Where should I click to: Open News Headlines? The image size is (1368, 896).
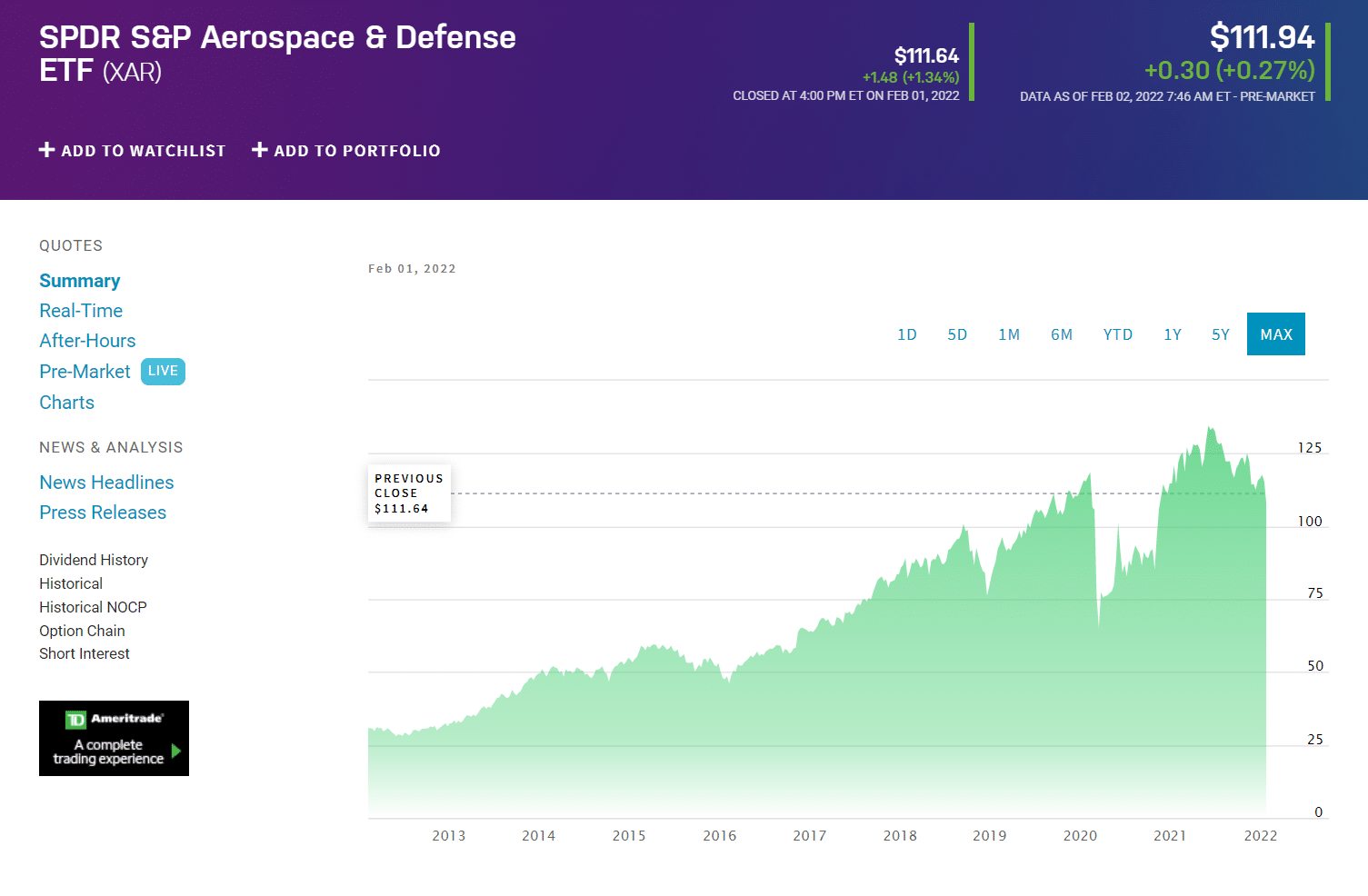pyautogui.click(x=106, y=482)
